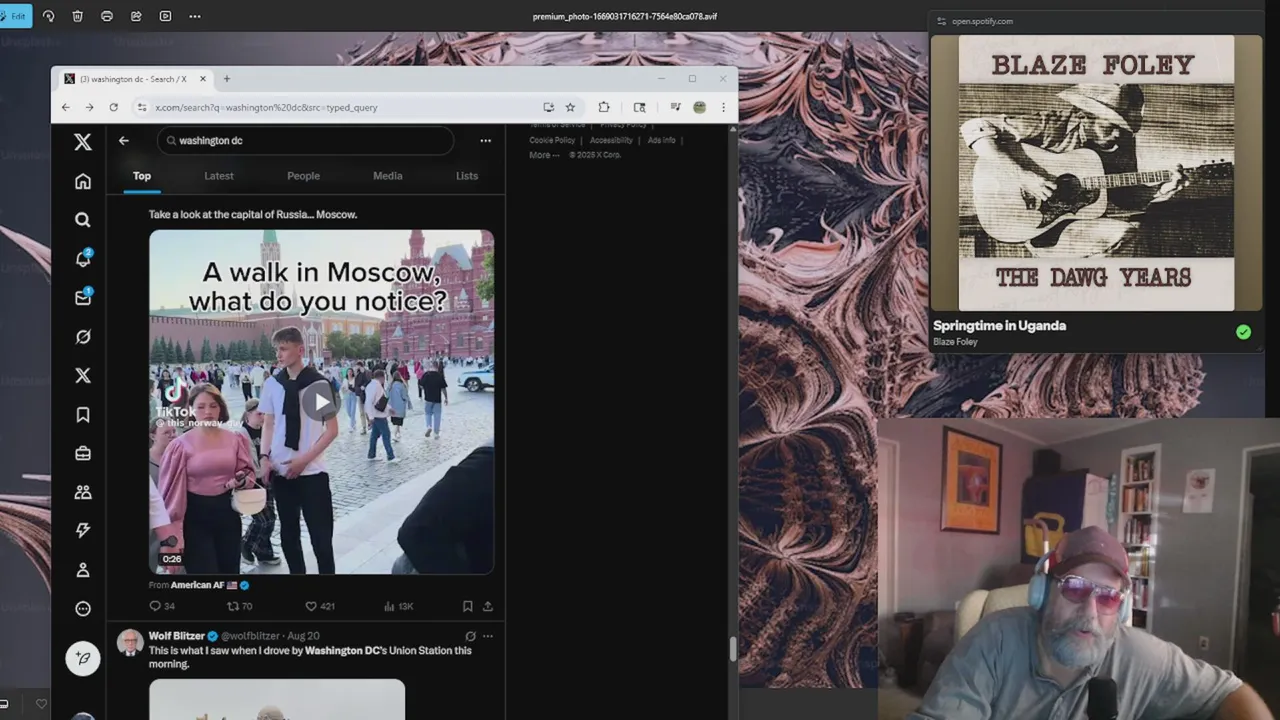Switch to the People tab

pos(303,176)
